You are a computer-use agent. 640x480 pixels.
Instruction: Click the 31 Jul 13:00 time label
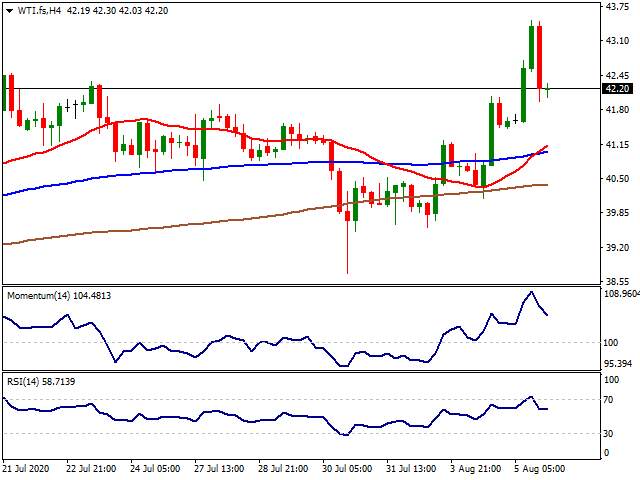[411, 468]
